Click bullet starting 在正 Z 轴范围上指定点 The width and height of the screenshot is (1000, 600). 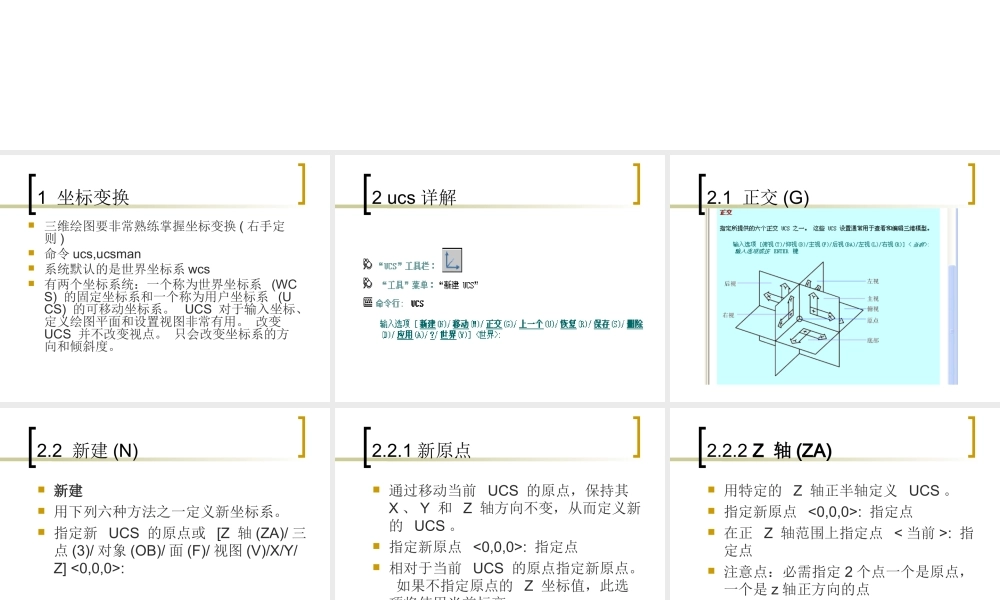click(x=849, y=541)
